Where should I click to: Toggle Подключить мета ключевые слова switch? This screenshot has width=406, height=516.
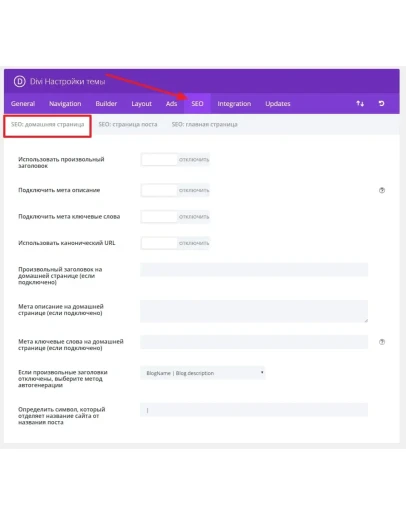click(175, 217)
